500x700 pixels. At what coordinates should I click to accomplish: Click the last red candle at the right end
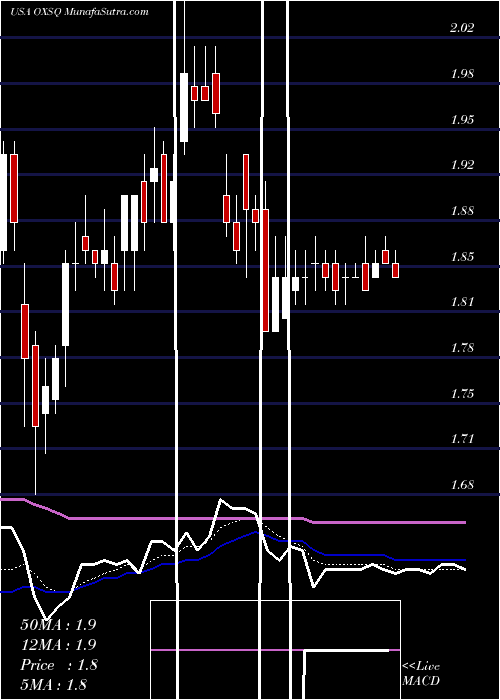(x=396, y=271)
